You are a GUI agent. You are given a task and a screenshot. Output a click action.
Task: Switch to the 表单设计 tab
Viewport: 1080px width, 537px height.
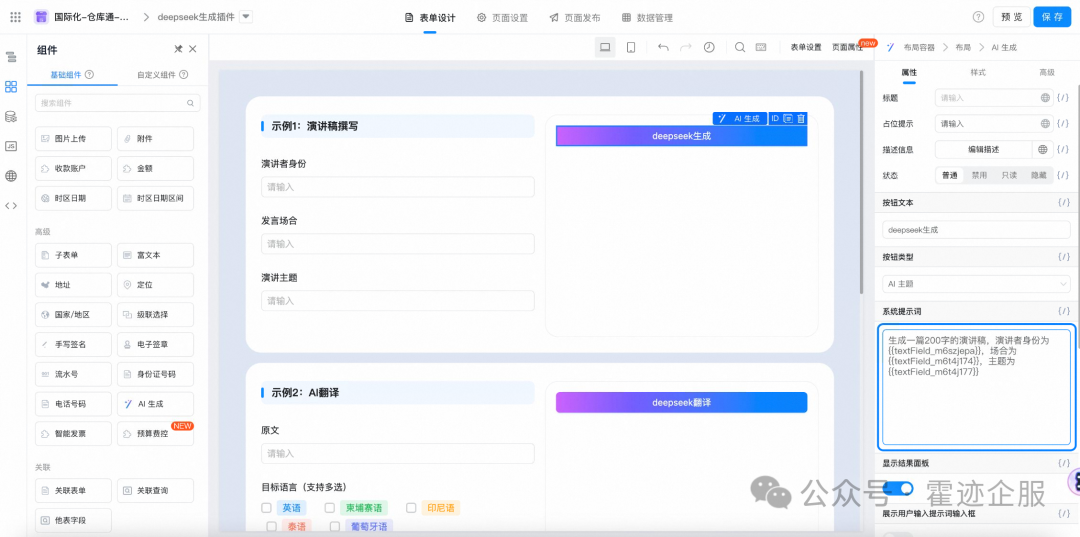click(430, 18)
